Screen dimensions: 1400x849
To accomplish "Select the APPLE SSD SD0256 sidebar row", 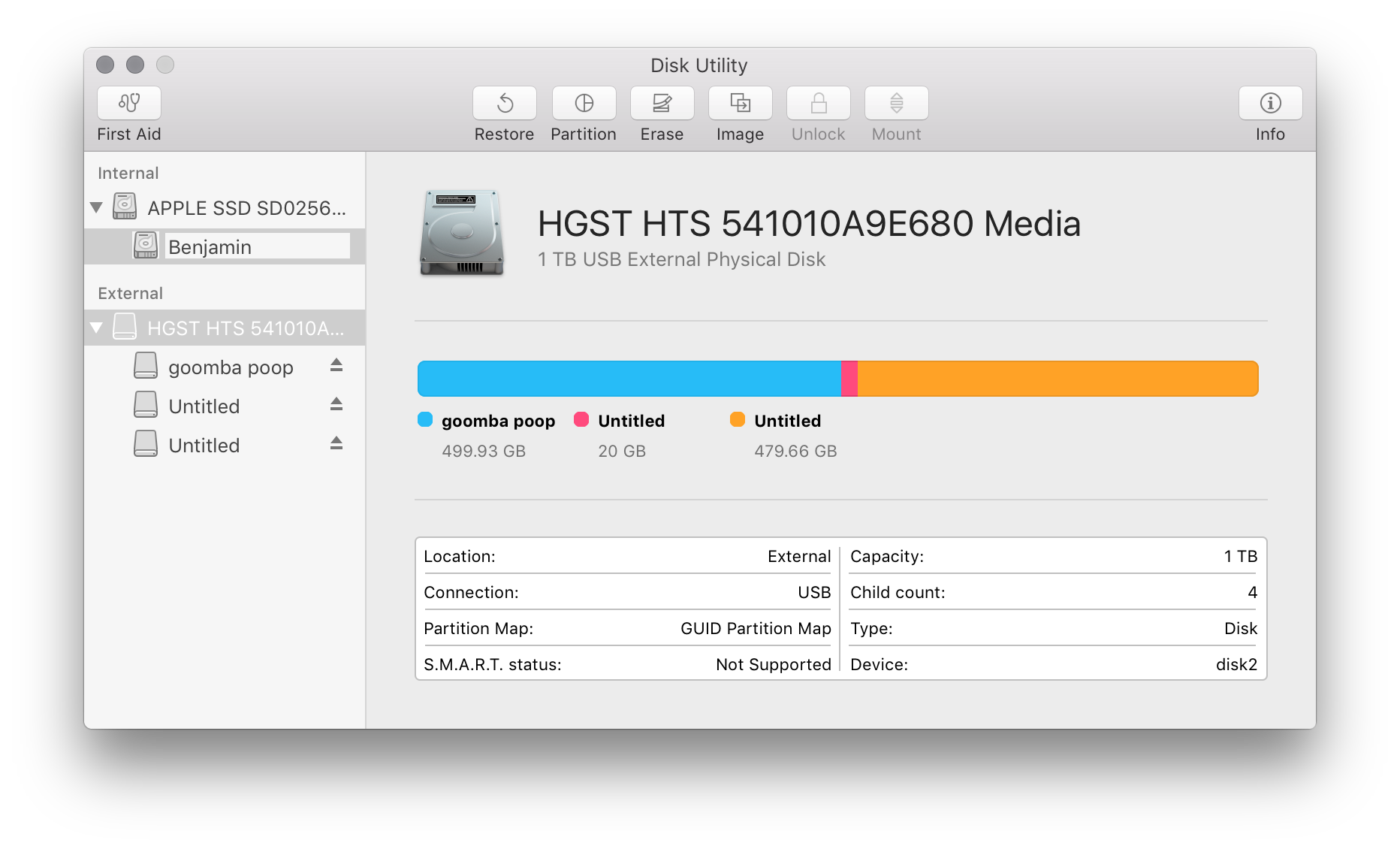I will [225, 207].
